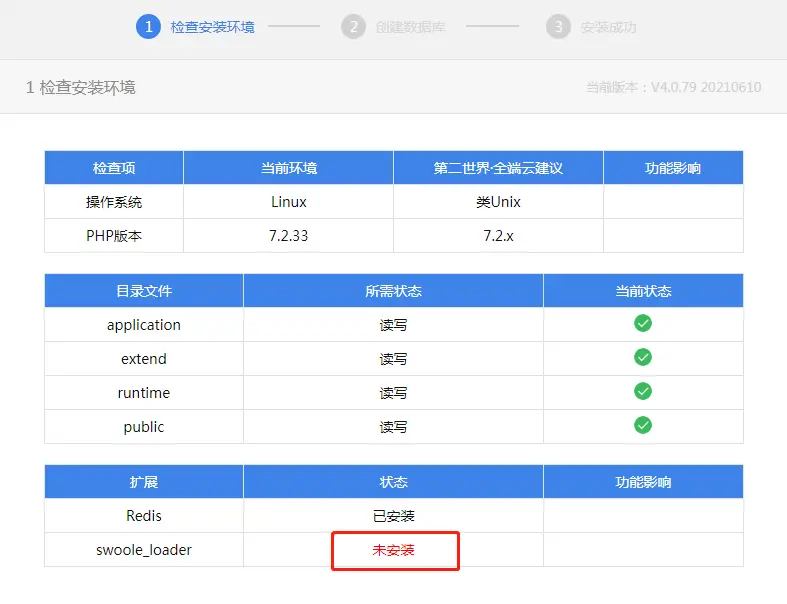Click step 2 circle icon in wizard
Image resolution: width=787 pixels, height=604 pixels.
[x=353, y=27]
